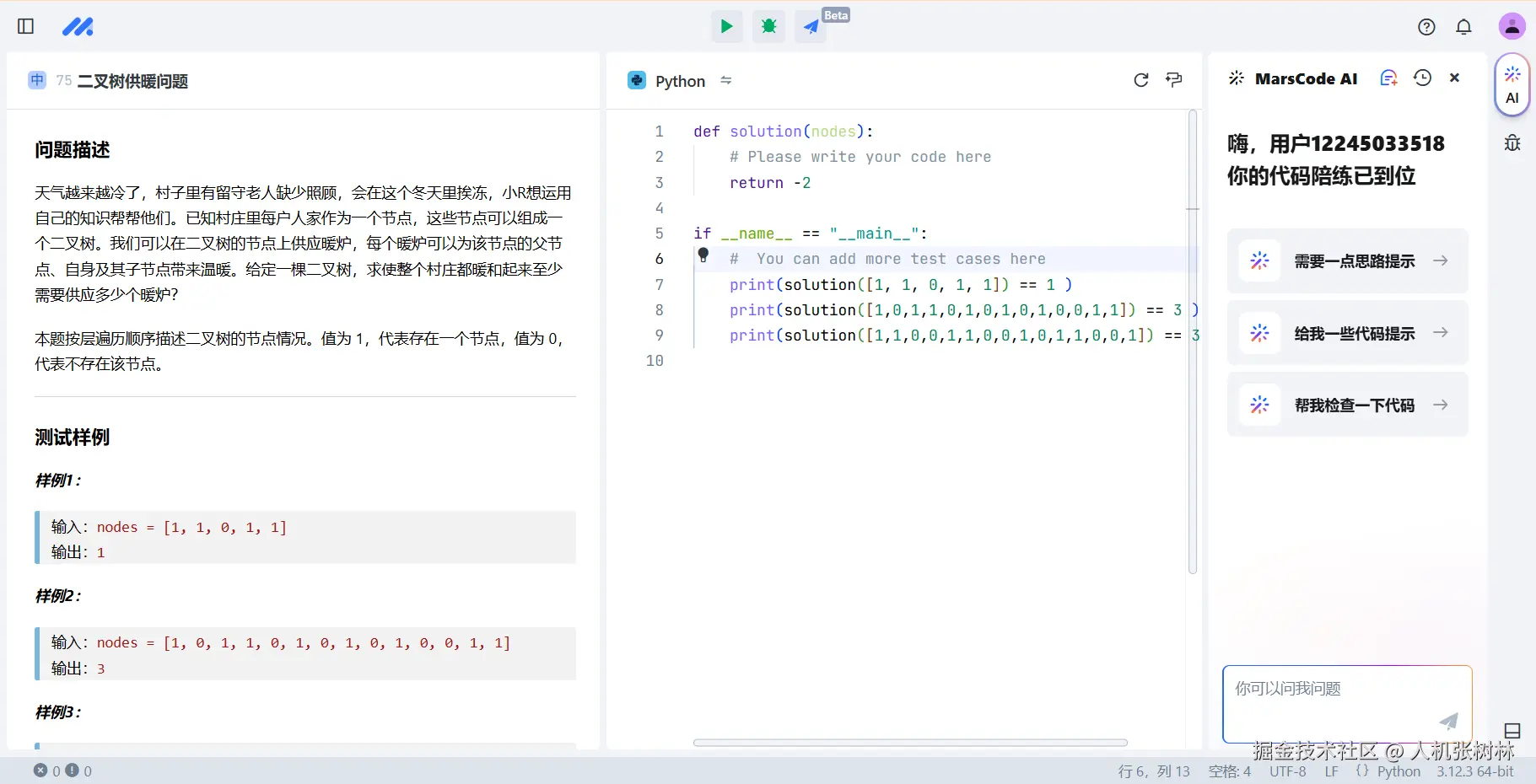Click the '行 6, 列 13' cursor position
Screen dimensions: 1536x784
click(1154, 771)
